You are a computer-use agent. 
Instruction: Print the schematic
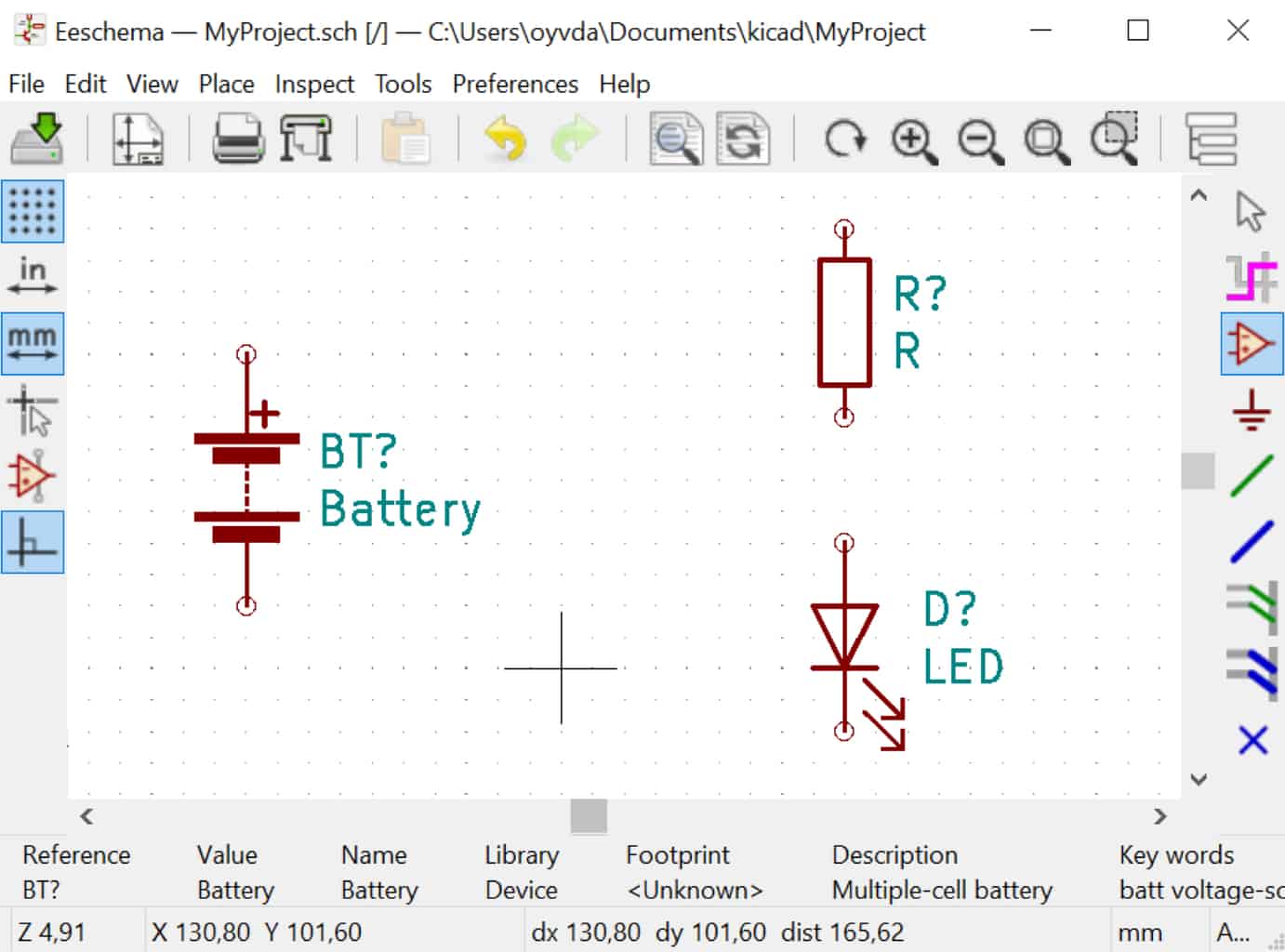238,139
